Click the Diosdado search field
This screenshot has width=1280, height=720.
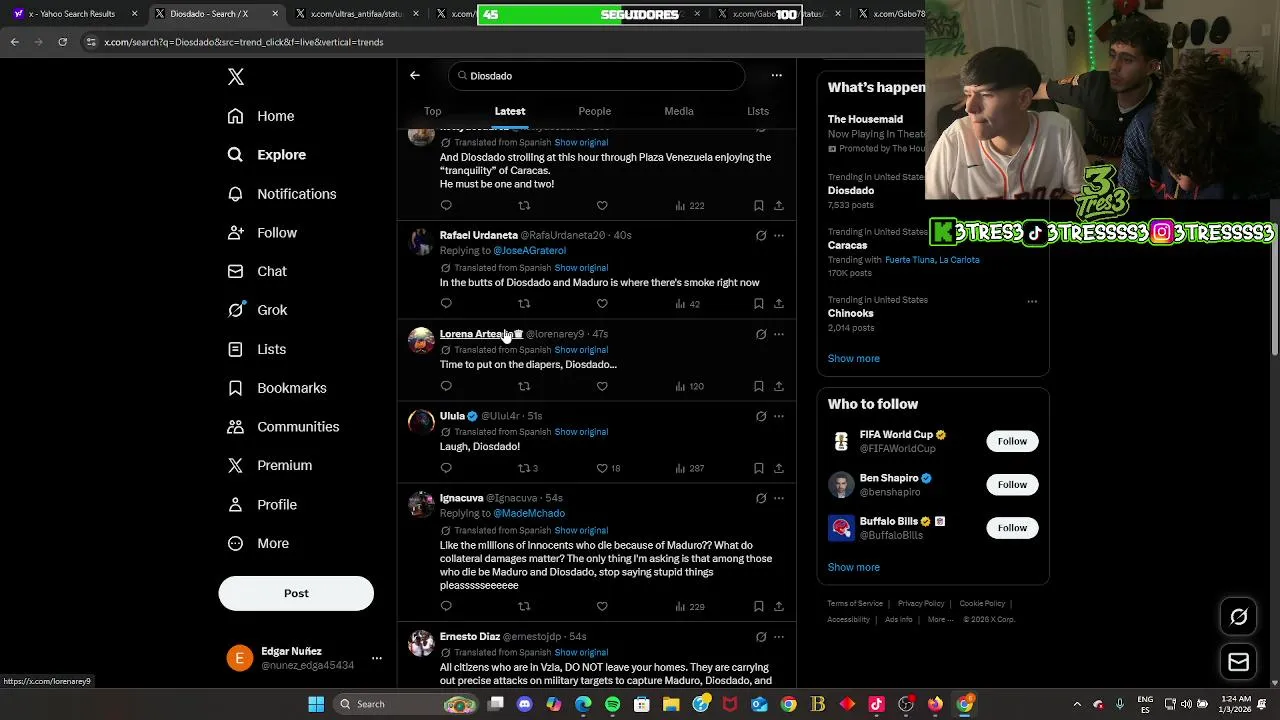coord(597,76)
